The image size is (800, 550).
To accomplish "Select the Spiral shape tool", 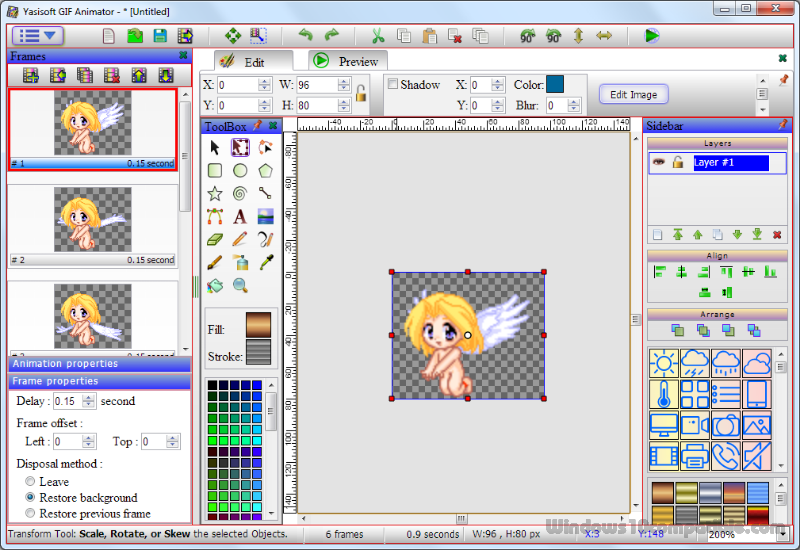I will click(240, 193).
